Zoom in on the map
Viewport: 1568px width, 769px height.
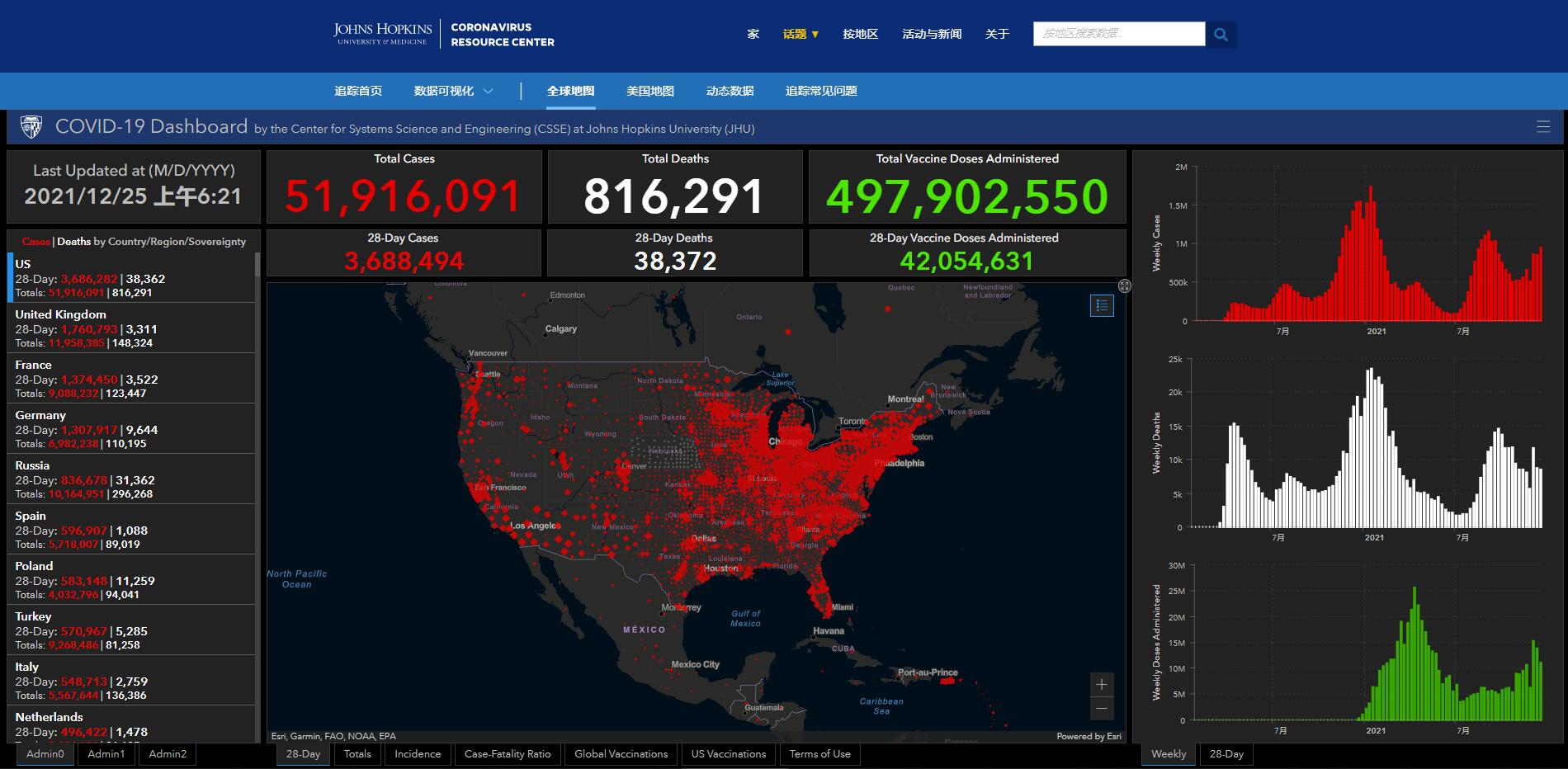click(1102, 685)
